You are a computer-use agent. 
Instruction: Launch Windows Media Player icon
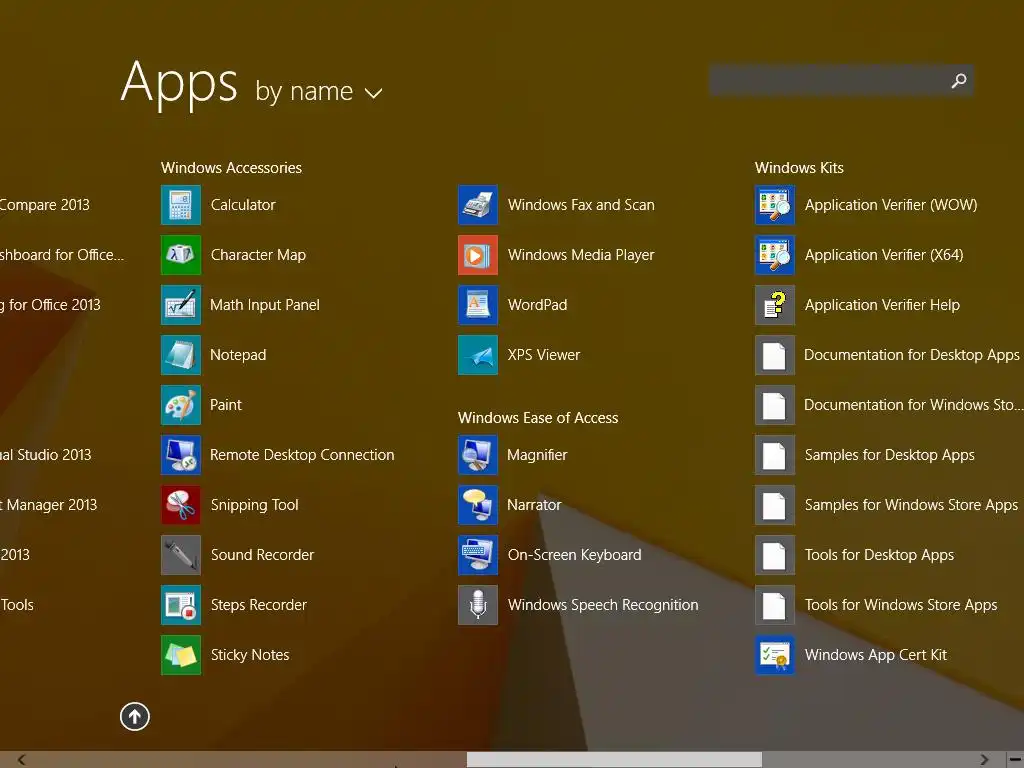[x=478, y=255]
